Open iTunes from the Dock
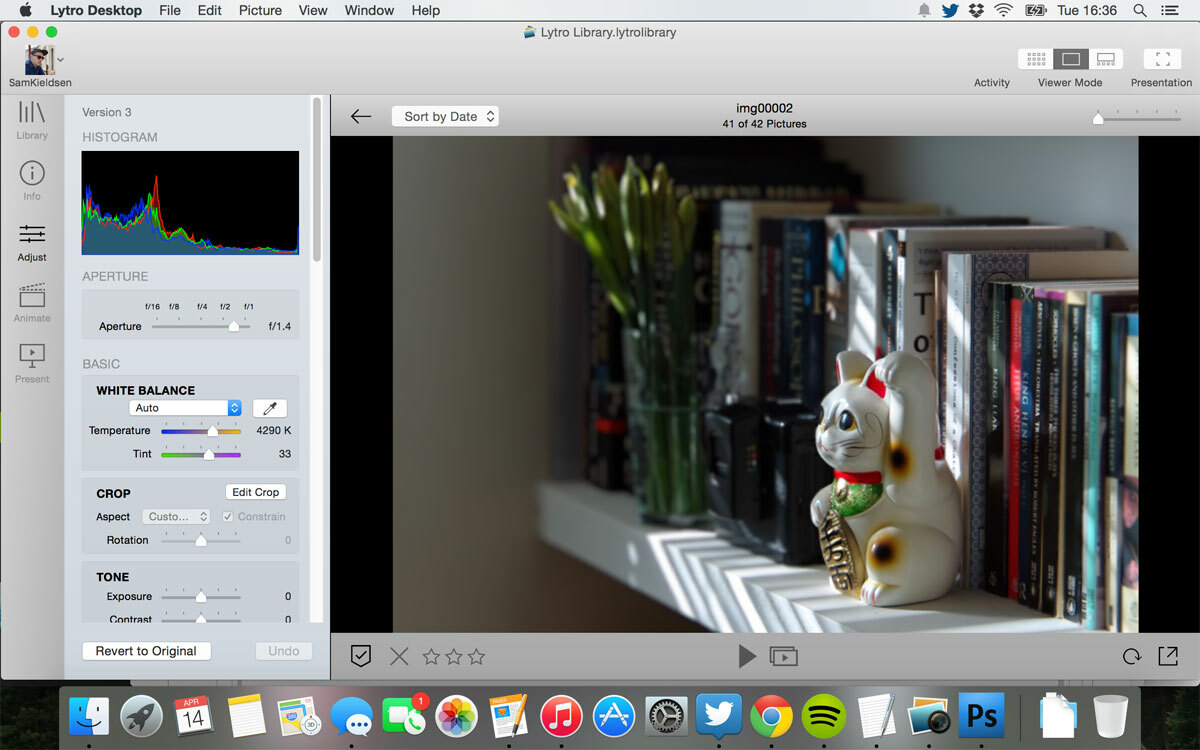The image size is (1200, 750). [561, 716]
